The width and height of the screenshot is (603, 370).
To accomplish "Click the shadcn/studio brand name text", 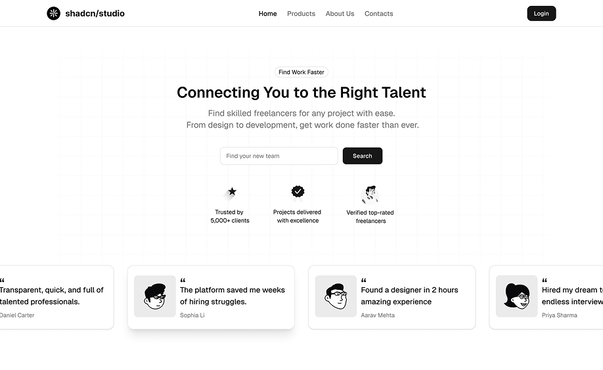I will 95,13.
